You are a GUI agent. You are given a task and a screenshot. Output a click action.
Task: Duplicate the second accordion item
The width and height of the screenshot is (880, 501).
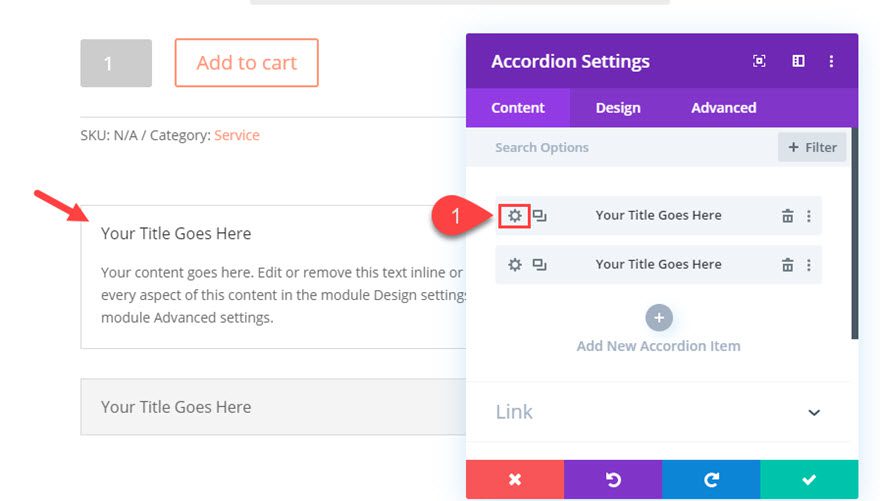539,265
